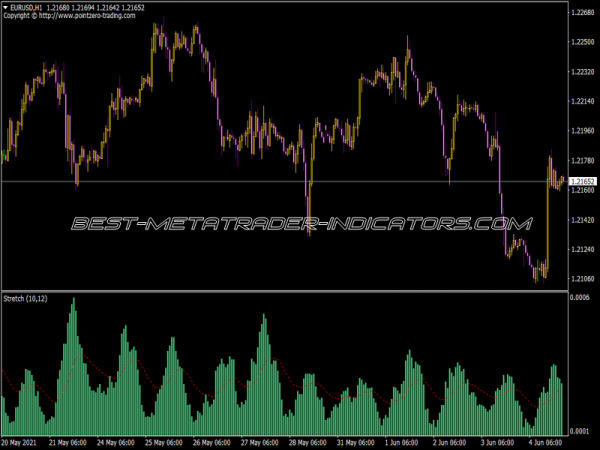600x450 pixels.
Task: Click the 1.21420 price scale label
Action: (x=582, y=220)
